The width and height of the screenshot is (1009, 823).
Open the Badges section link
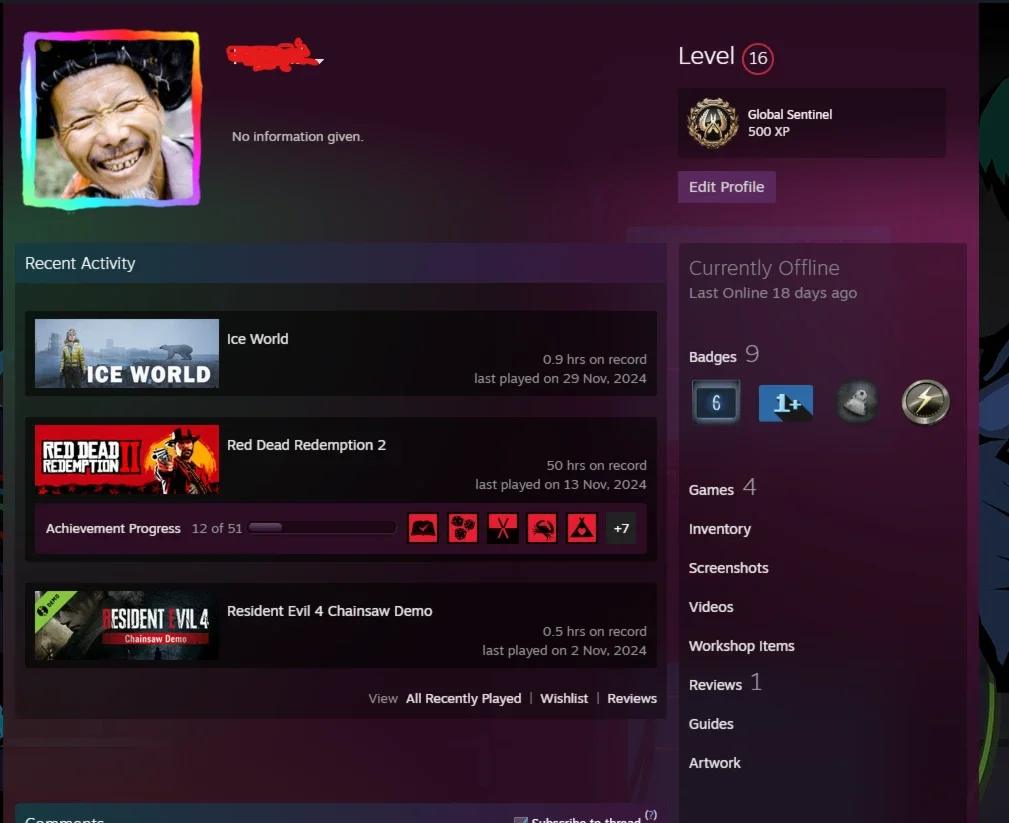[x=712, y=357]
